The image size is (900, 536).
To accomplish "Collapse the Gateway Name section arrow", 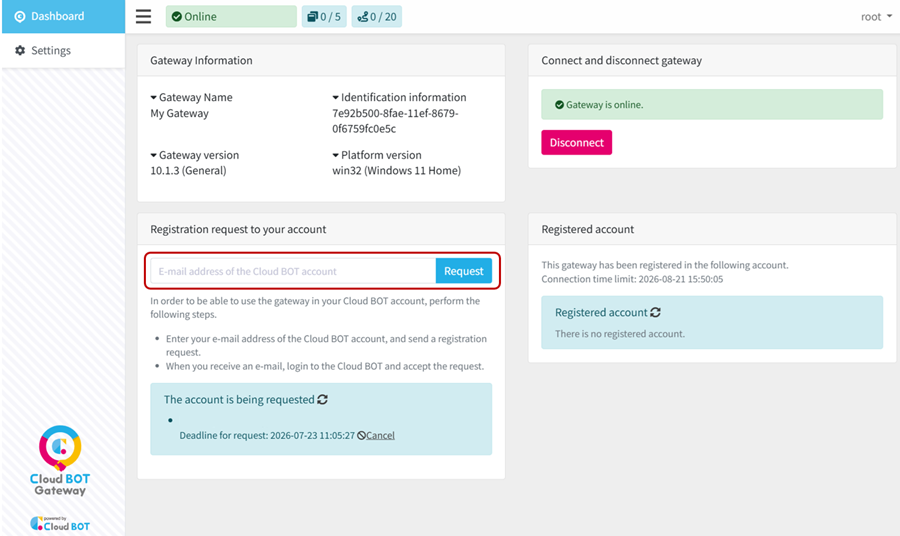I will pyautogui.click(x=153, y=98).
